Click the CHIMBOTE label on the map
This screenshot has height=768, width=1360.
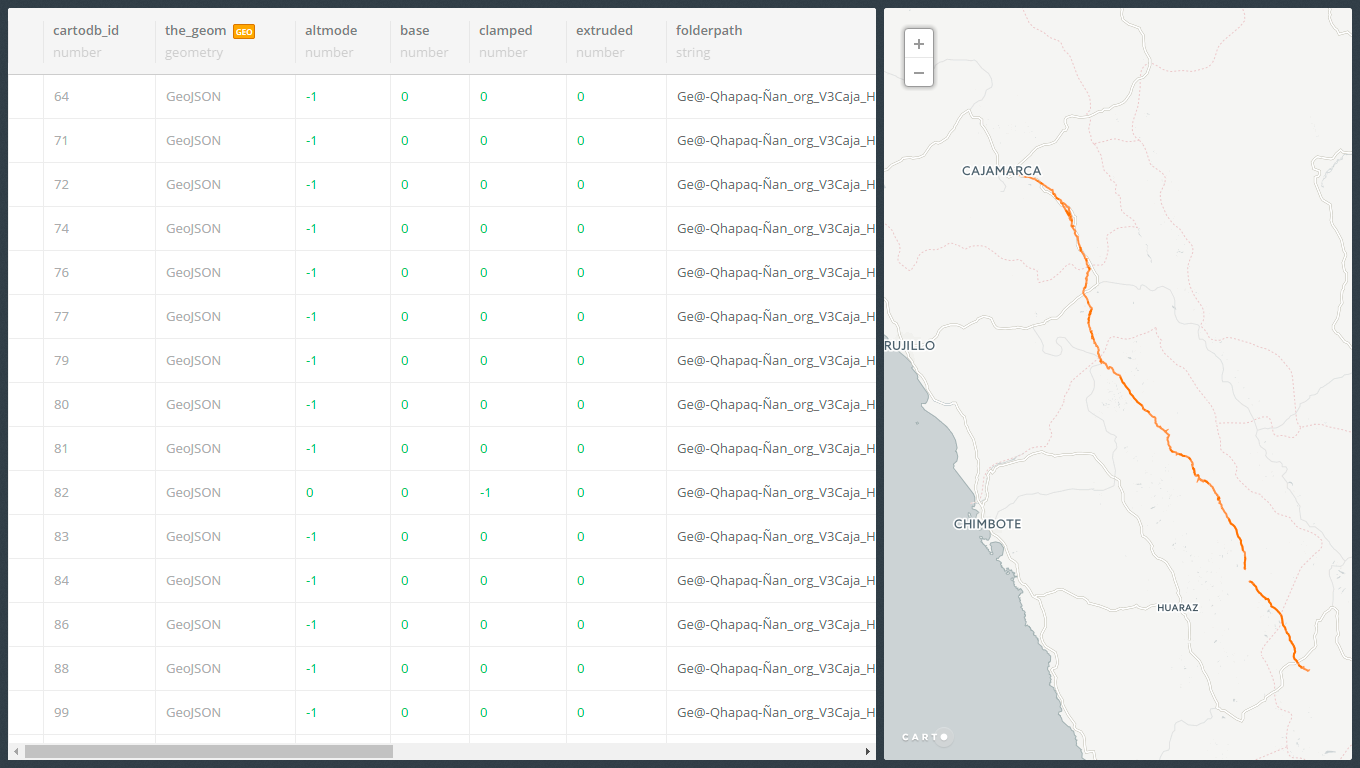(988, 524)
